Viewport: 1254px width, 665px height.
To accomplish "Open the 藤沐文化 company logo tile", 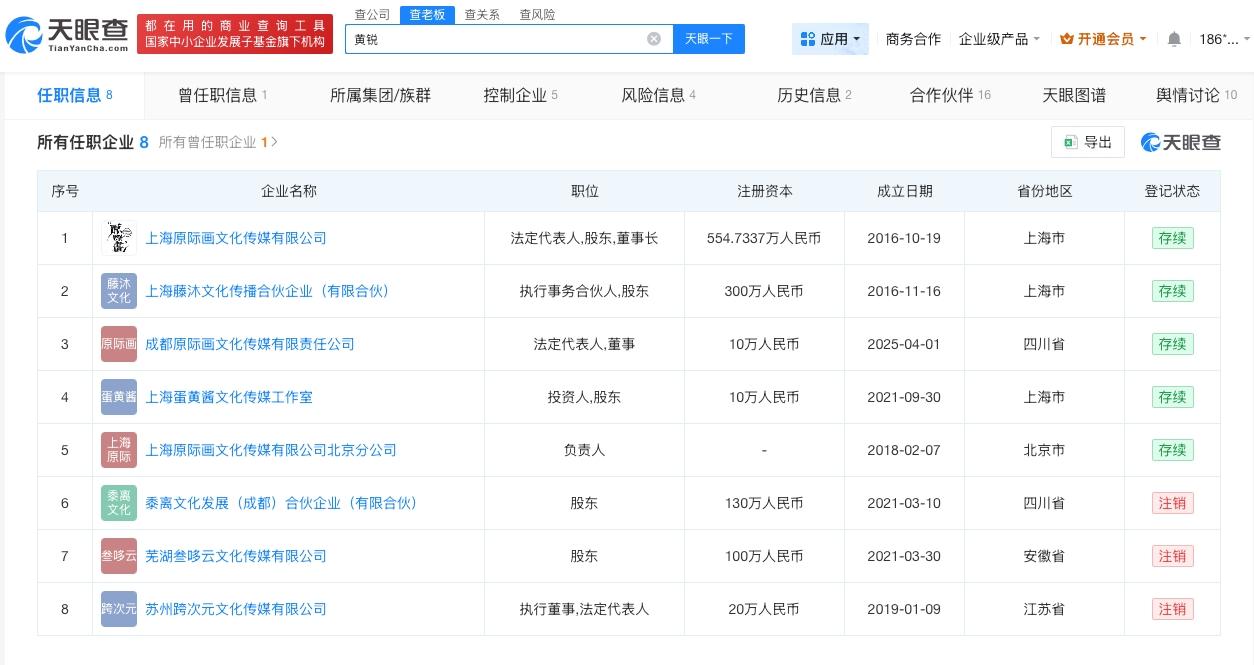I will tap(119, 291).
